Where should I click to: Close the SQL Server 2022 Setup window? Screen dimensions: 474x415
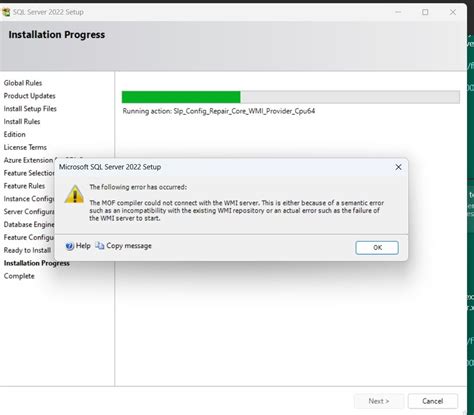point(453,12)
